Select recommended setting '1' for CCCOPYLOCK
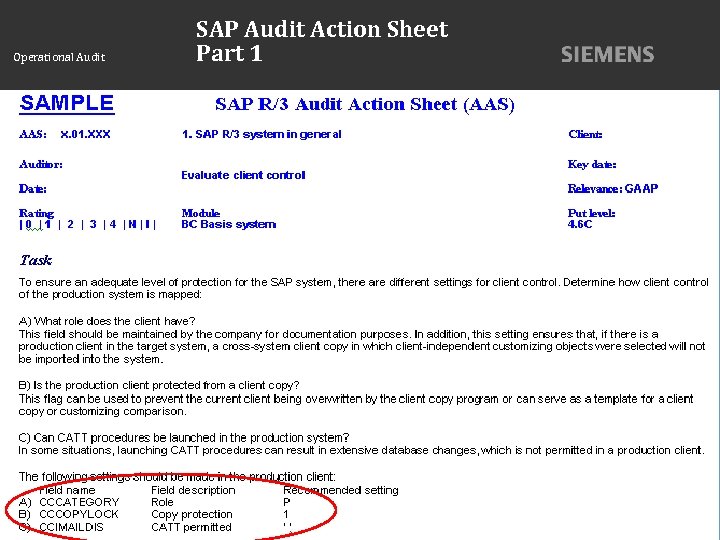This screenshot has width=720, height=540. (286, 514)
